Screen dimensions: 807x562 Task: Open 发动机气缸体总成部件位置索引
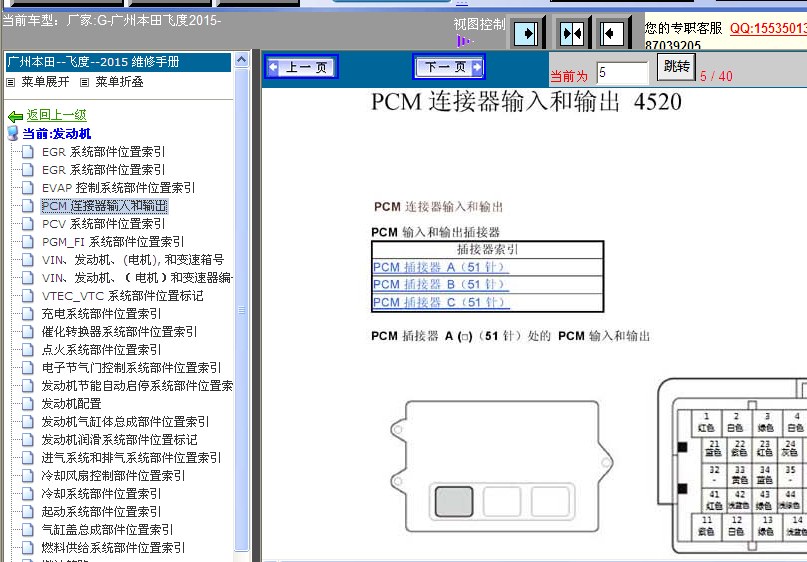tap(126, 422)
